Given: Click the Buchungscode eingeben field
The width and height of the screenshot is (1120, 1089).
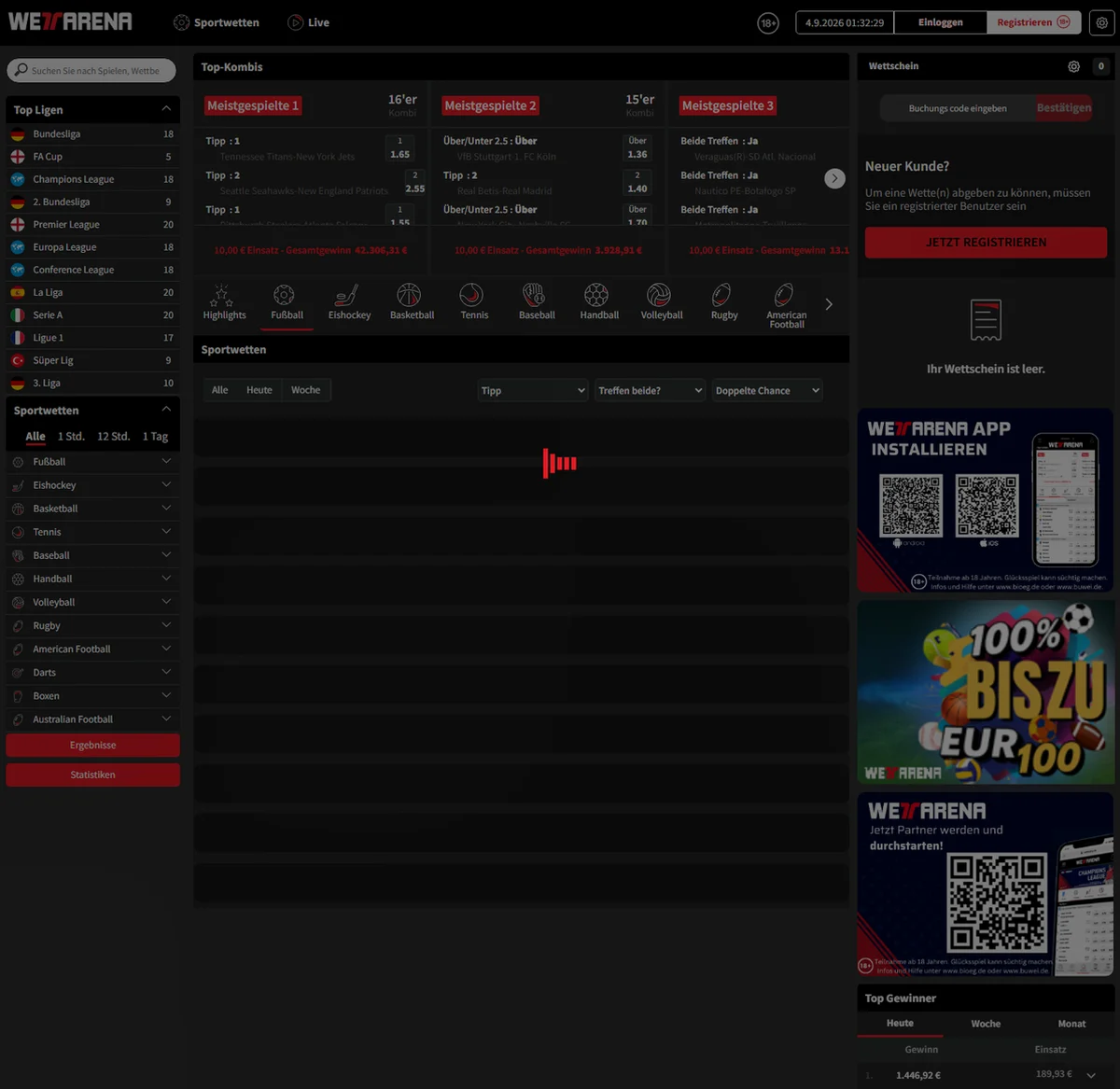Looking at the screenshot, I should (958, 108).
